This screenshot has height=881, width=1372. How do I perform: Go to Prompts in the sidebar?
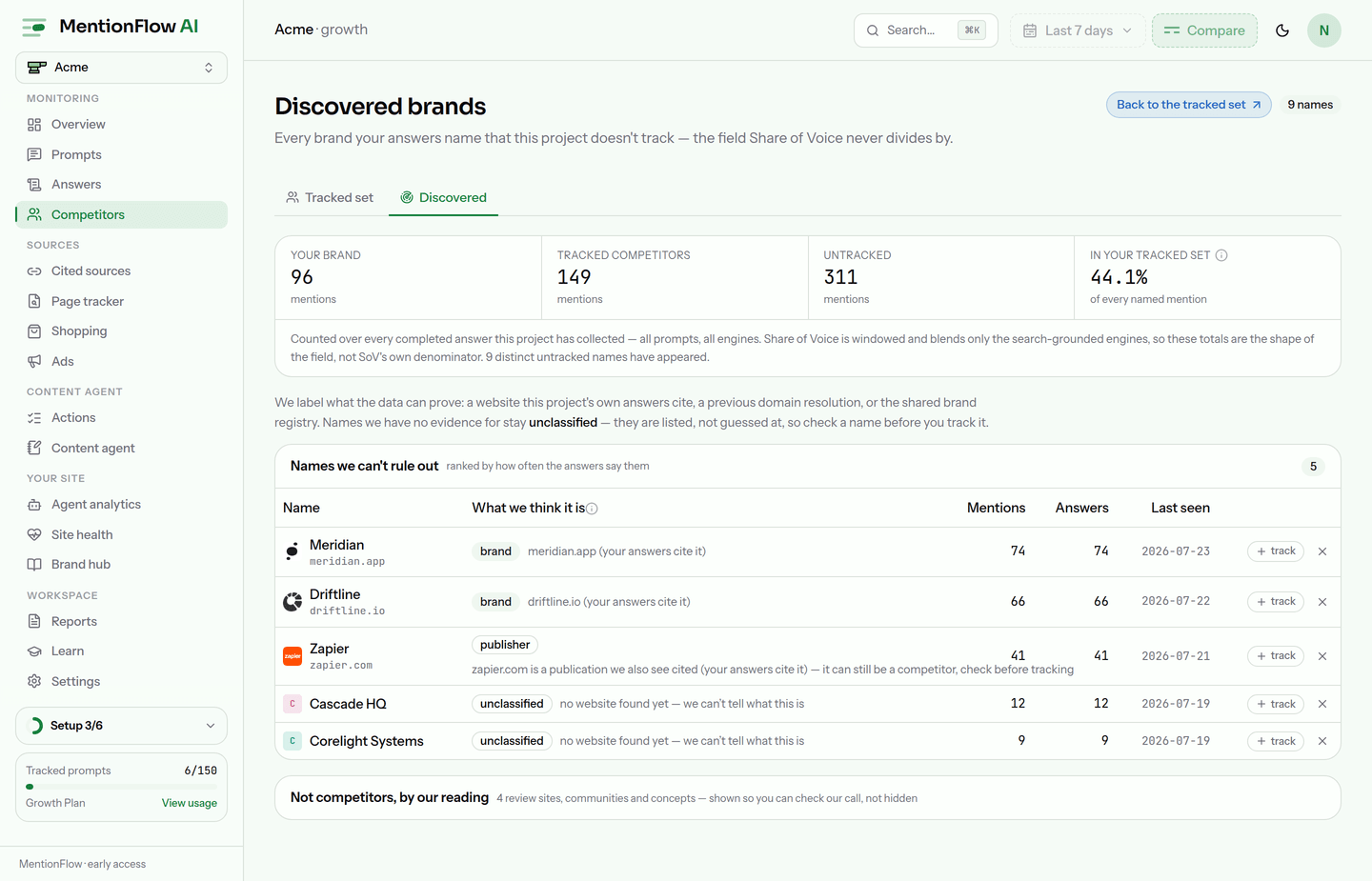click(121, 154)
